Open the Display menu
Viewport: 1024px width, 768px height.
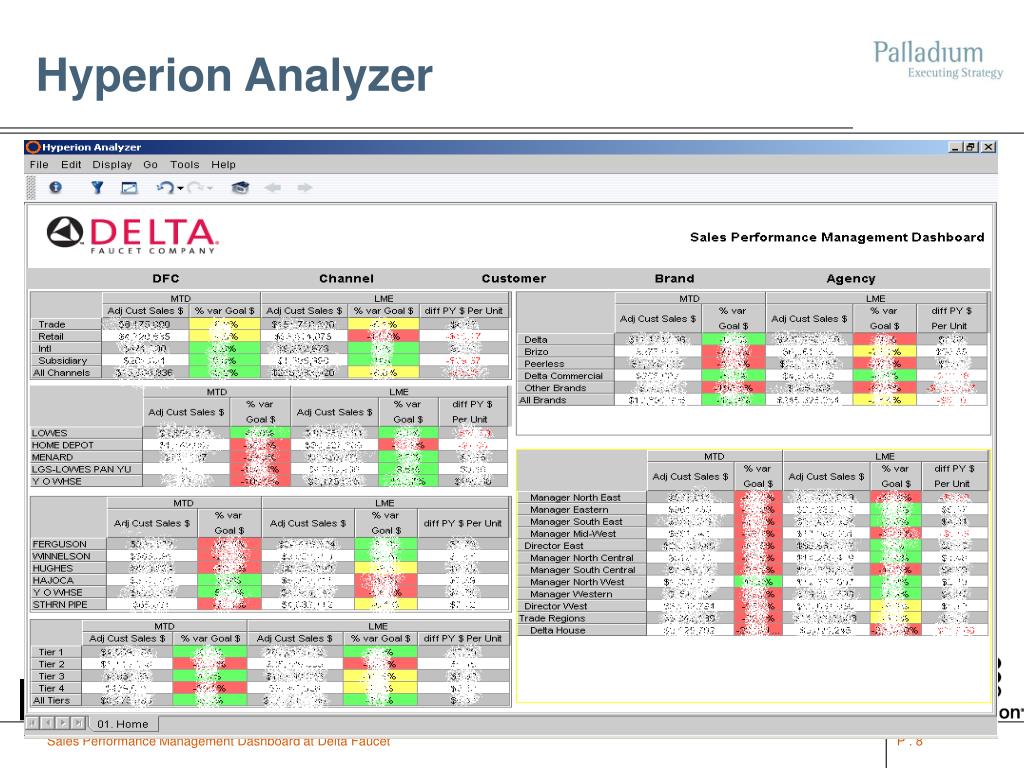pos(112,165)
